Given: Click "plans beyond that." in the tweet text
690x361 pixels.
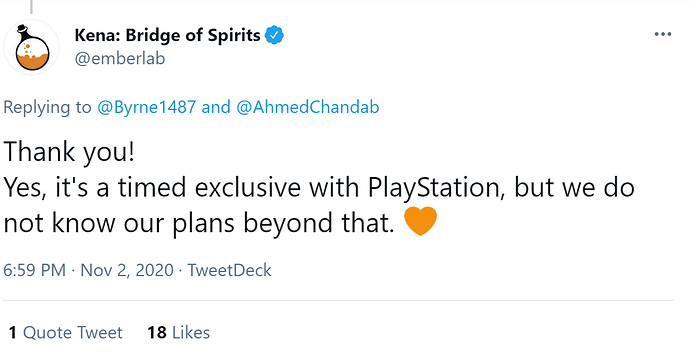Looking at the screenshot, I should tap(283, 223).
